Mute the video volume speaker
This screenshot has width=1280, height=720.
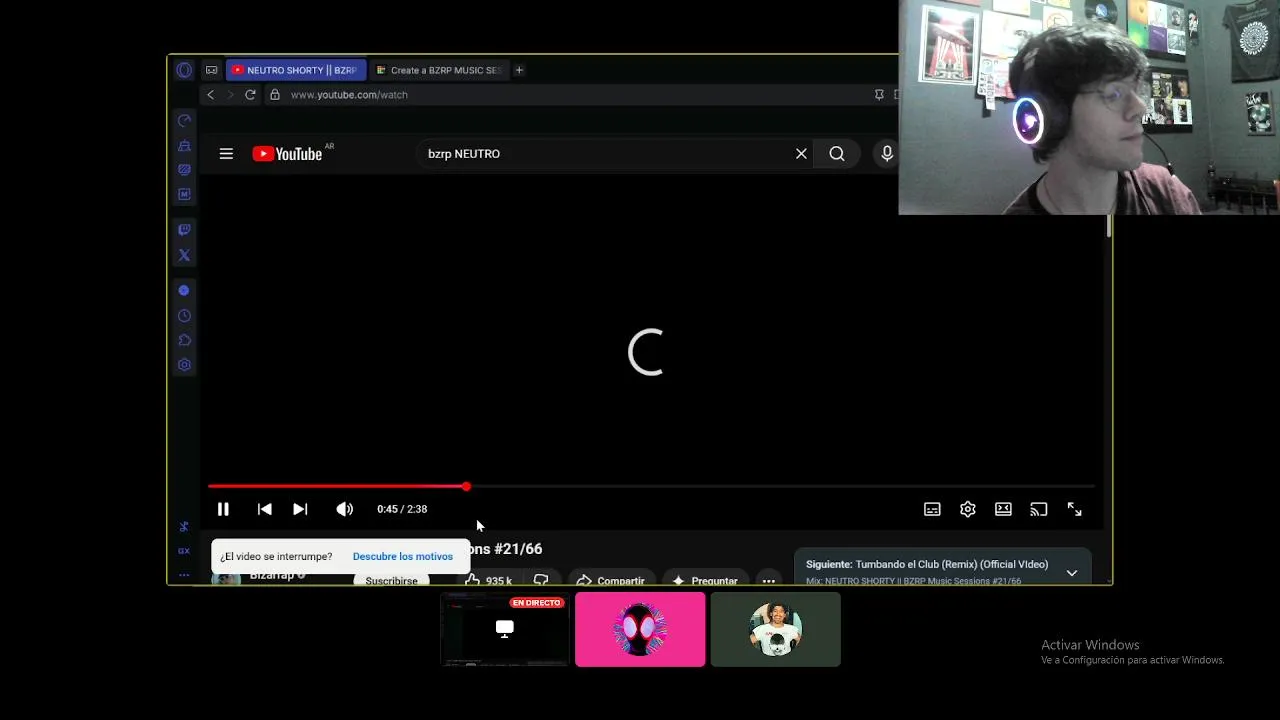[x=345, y=509]
